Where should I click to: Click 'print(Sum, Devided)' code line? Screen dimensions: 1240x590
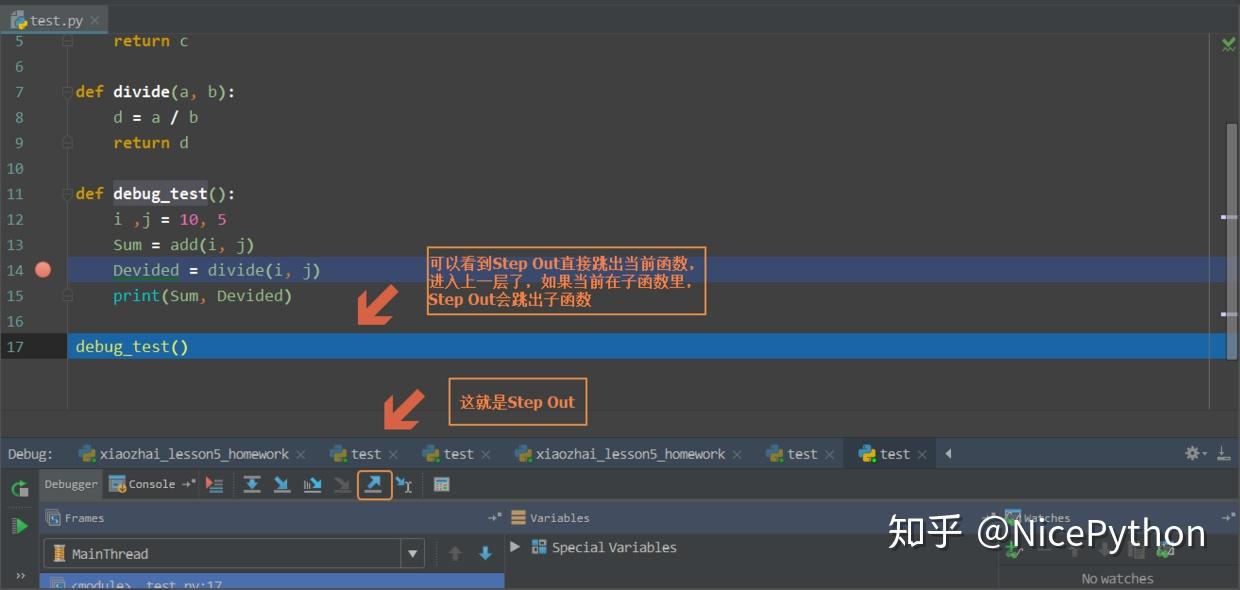tap(203, 296)
